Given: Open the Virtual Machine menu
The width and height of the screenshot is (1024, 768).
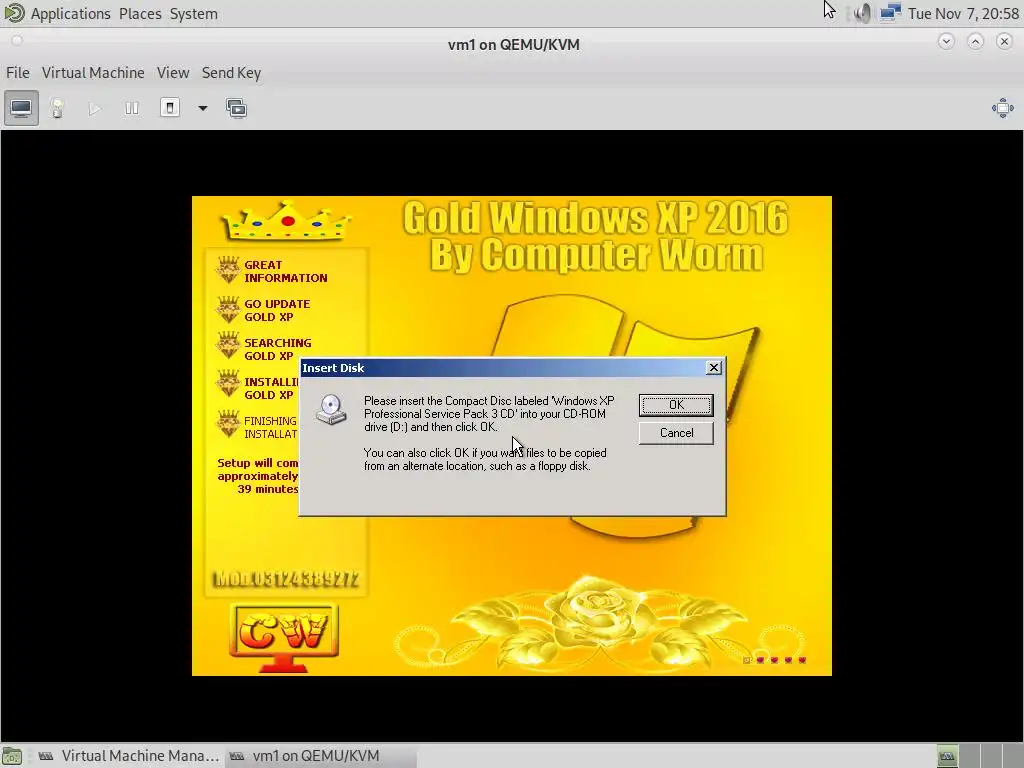Looking at the screenshot, I should click(x=93, y=72).
